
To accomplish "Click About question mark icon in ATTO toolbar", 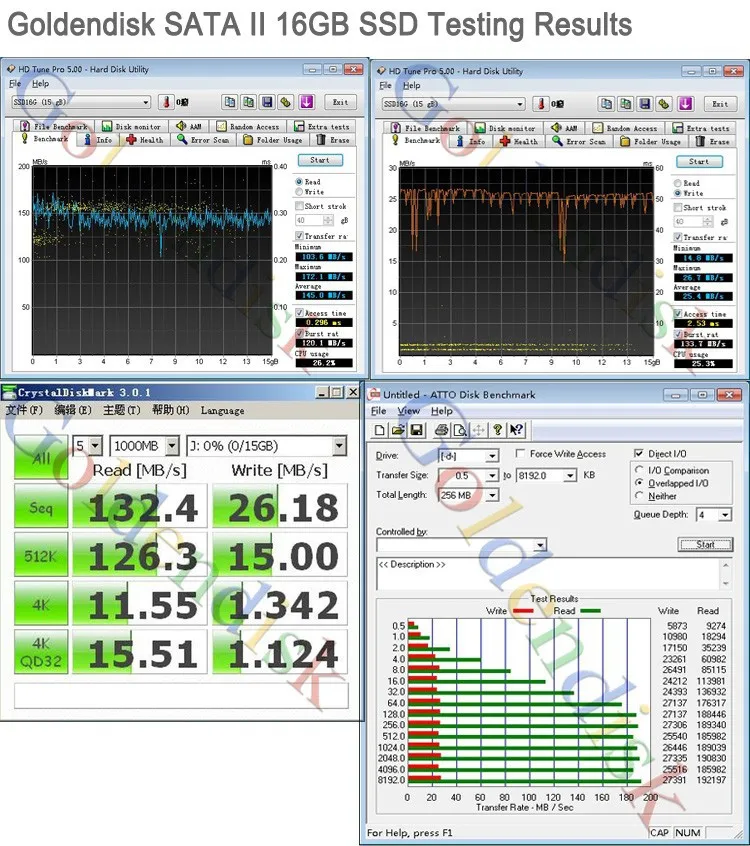I will [497, 430].
